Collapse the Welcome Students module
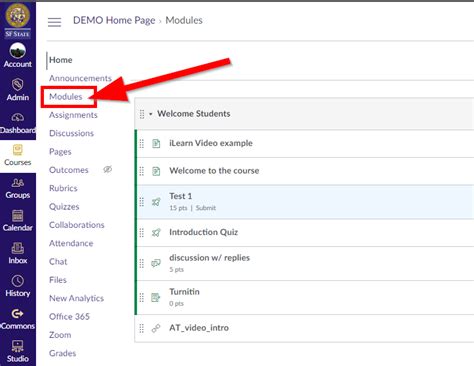This screenshot has height=366, width=474. tap(151, 114)
